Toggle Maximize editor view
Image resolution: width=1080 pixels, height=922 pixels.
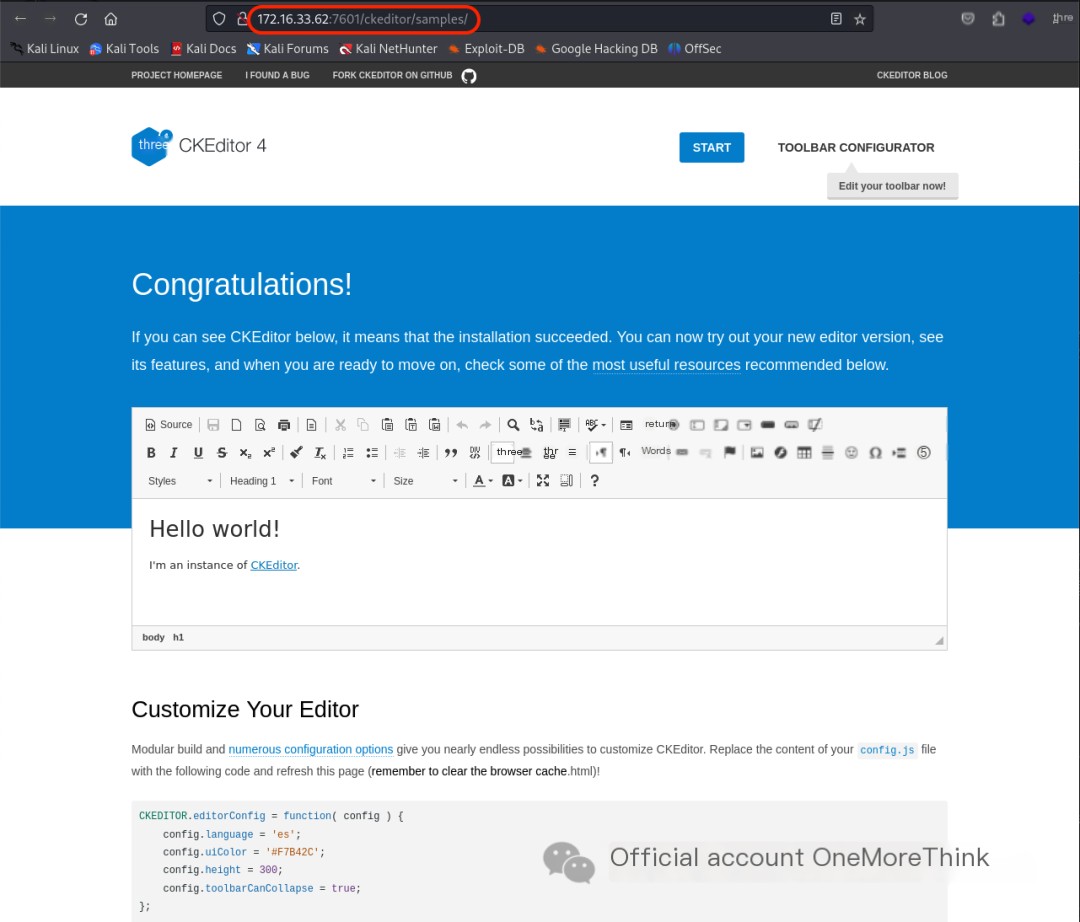tap(543, 481)
